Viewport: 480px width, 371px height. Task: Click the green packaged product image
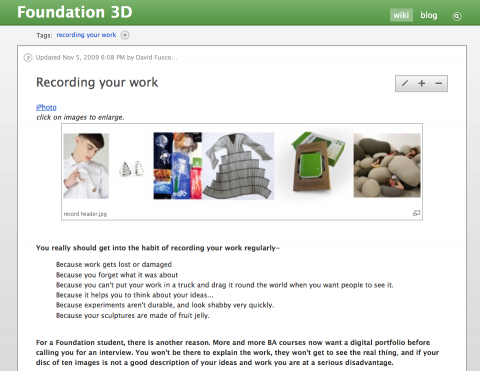pos(318,162)
